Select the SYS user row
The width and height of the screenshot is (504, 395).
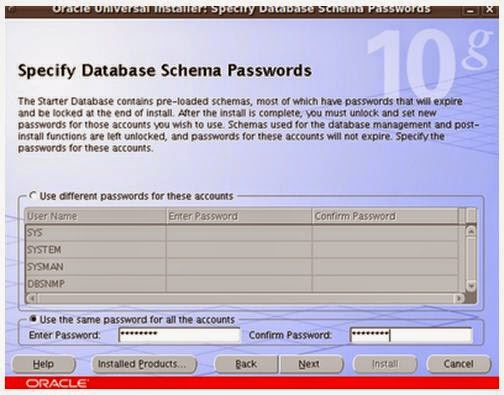click(x=242, y=233)
